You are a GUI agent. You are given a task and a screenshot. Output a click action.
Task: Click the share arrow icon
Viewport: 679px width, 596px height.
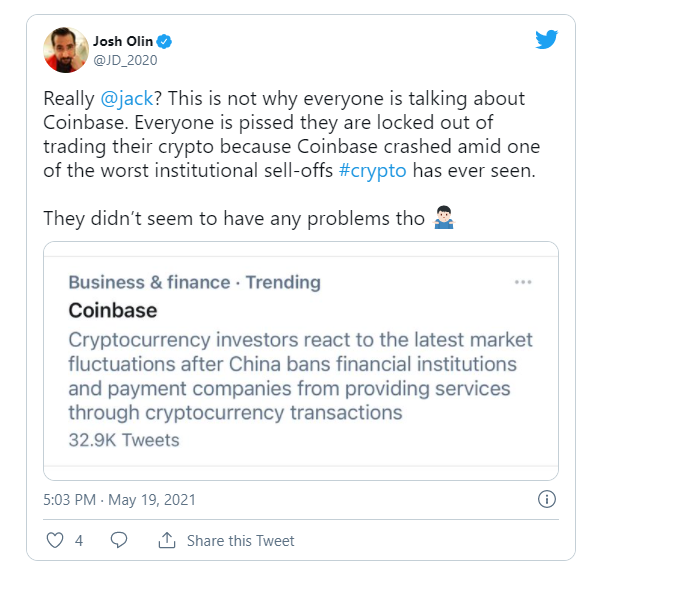166,540
